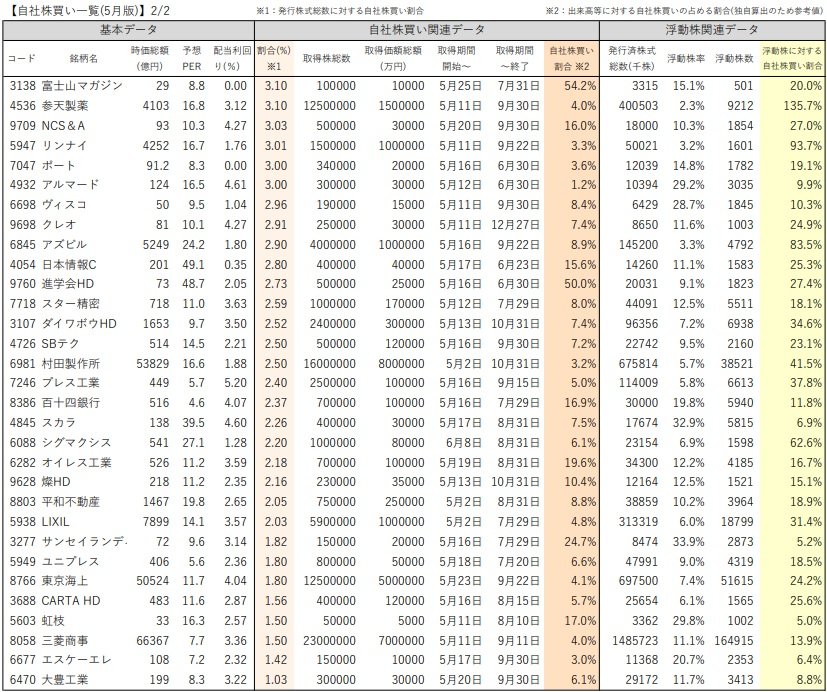This screenshot has width=827, height=692.
Task: Select stock name アルマード
Action: pos(70,185)
